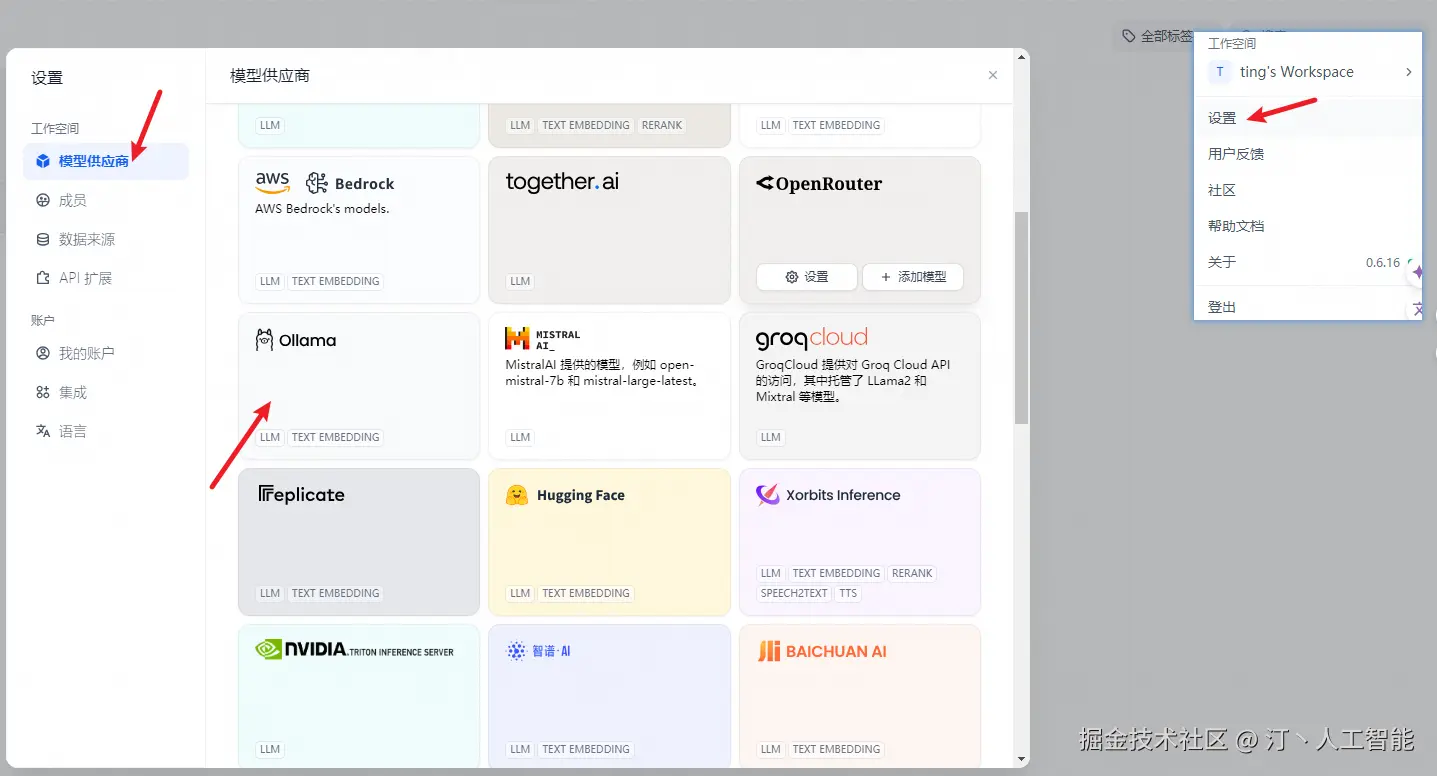The image size is (1437, 776).
Task: Open the 全部标签 tag filter
Action: [x=1157, y=36]
